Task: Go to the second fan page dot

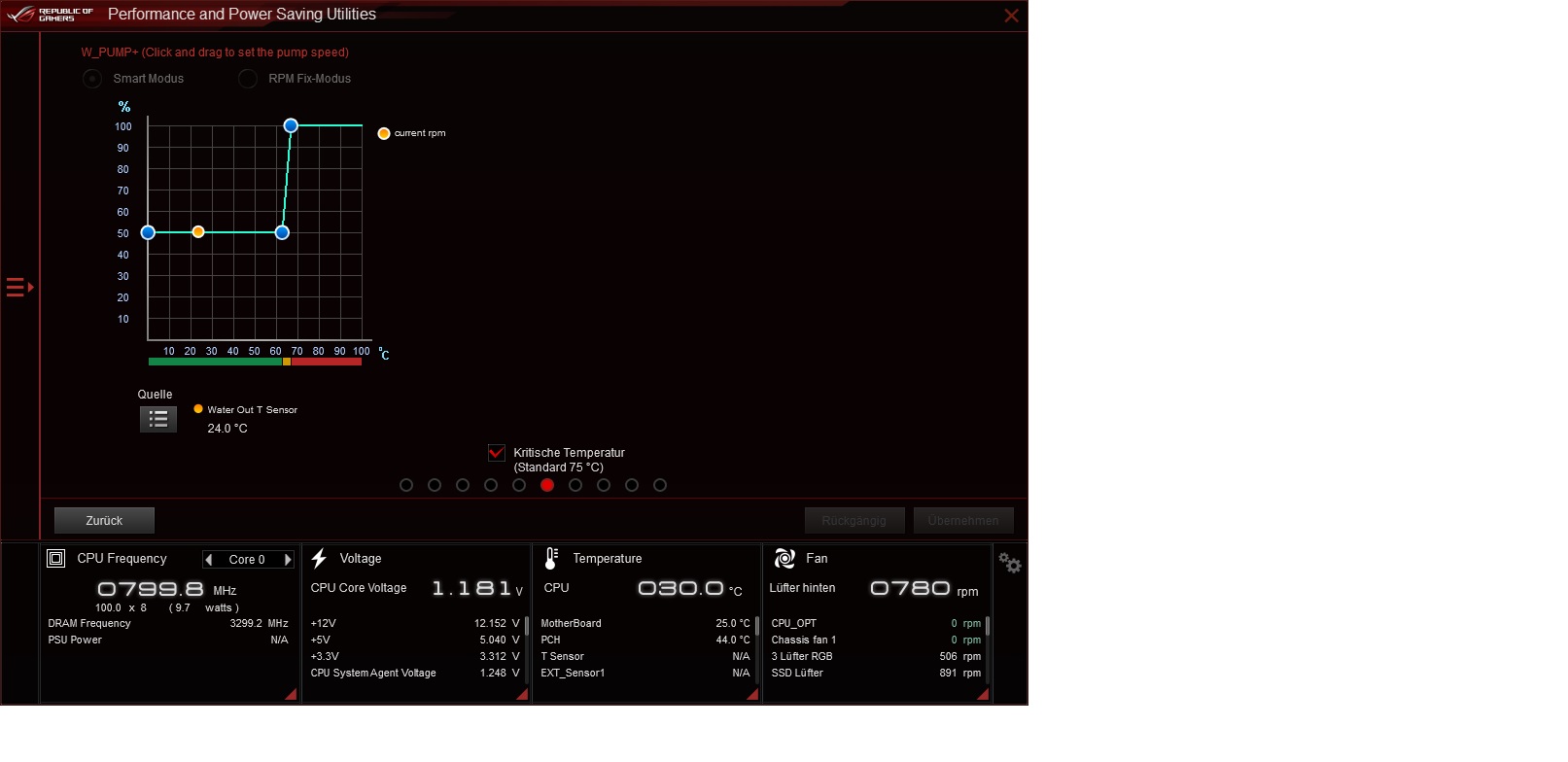Action: [435, 485]
